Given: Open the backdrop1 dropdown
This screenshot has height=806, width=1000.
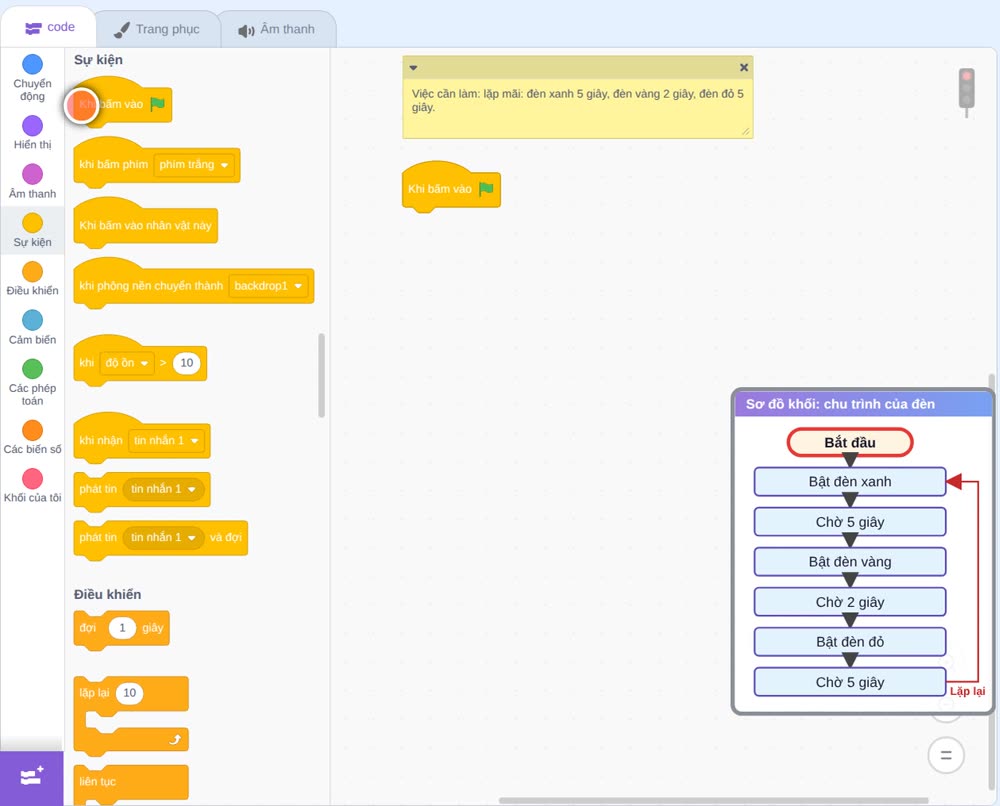Looking at the screenshot, I should click(x=268, y=286).
